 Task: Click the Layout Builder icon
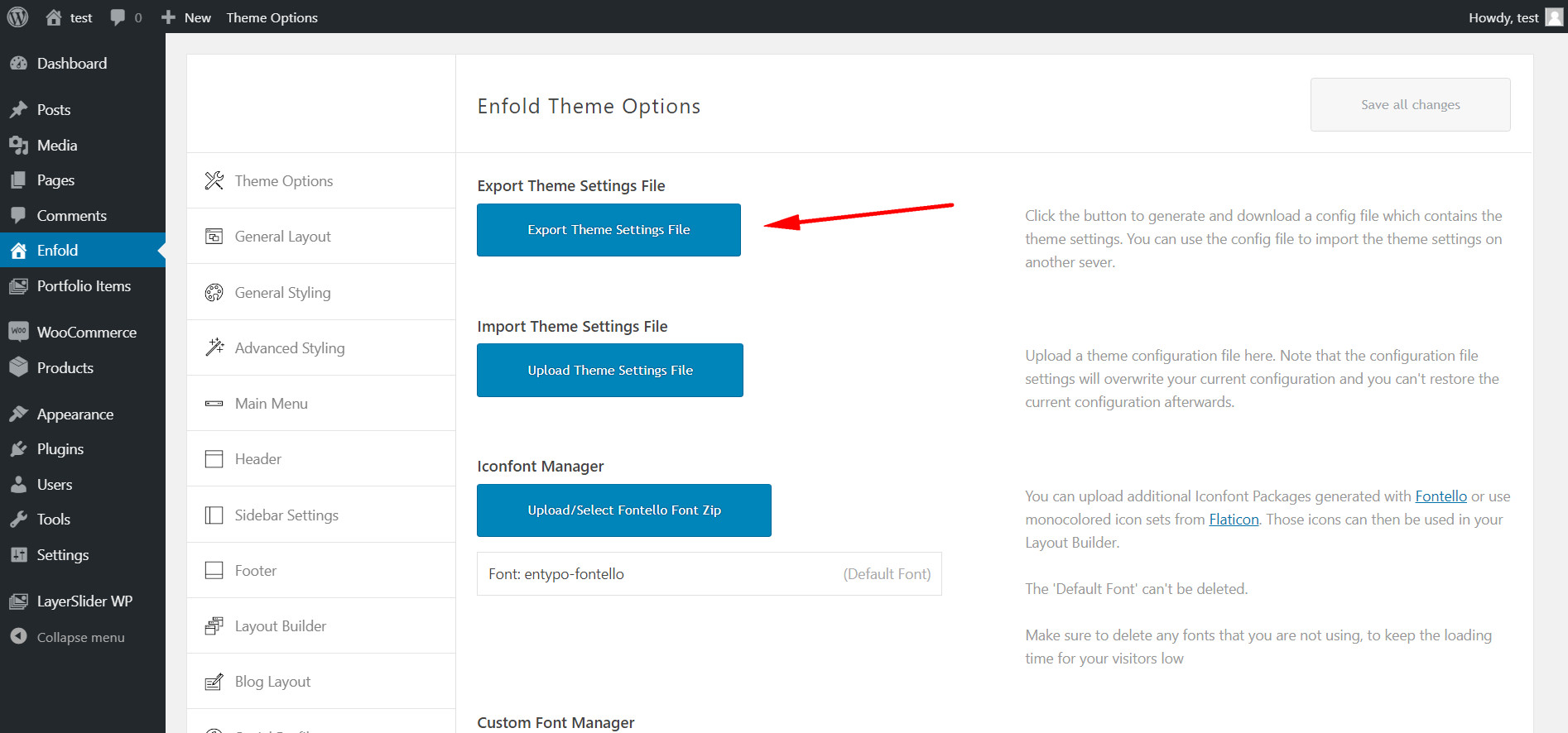pyautogui.click(x=214, y=626)
